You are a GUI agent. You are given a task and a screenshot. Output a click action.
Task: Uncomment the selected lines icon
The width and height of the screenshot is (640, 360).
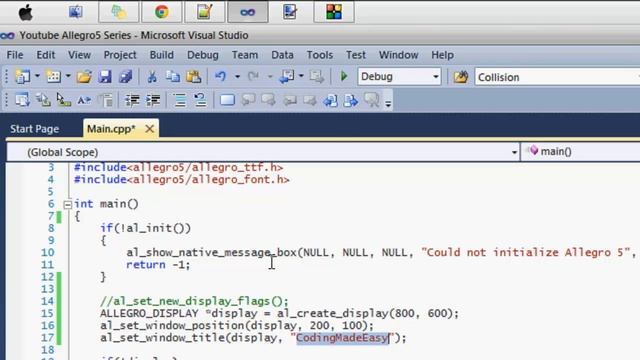pos(200,100)
